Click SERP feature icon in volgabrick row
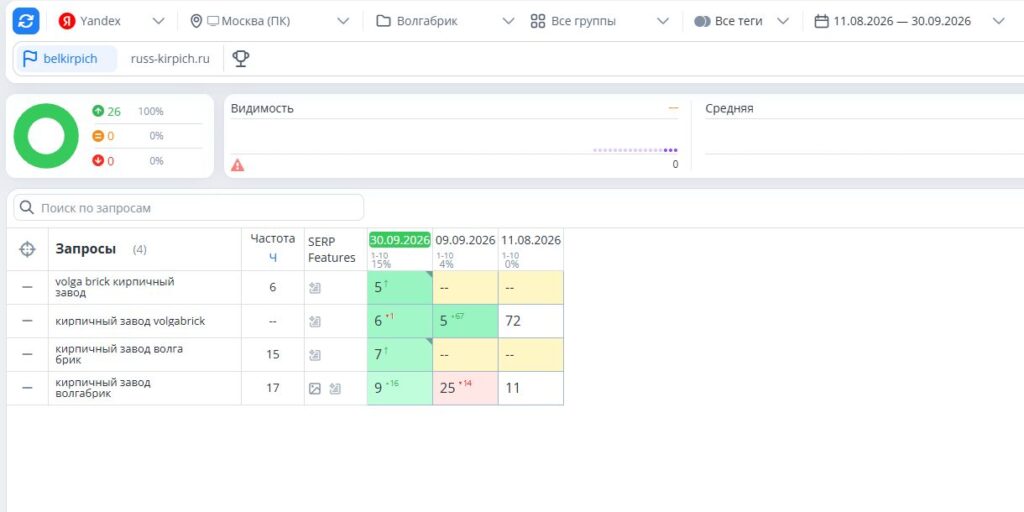This screenshot has width=1024, height=512. [315, 321]
